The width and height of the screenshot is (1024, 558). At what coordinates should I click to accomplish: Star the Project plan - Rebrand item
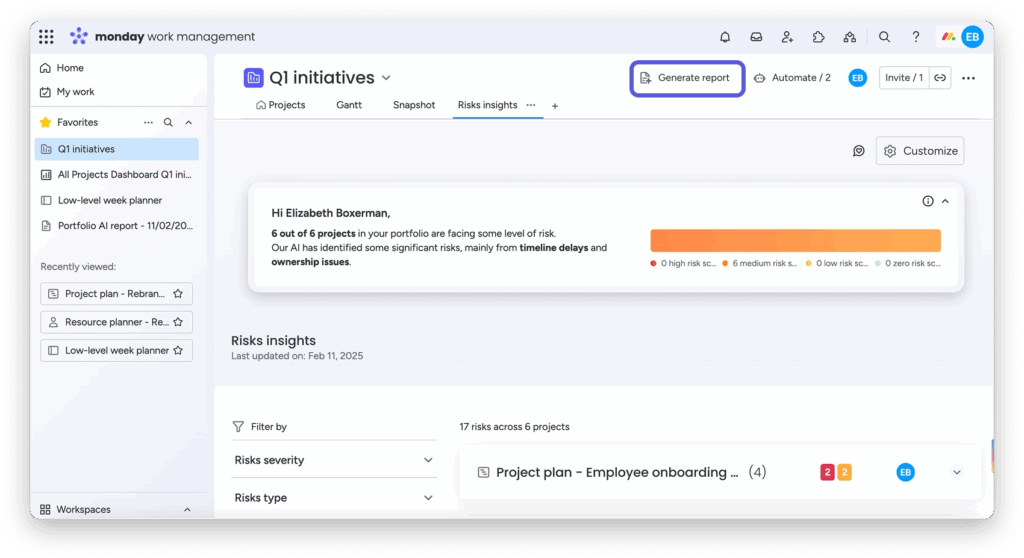(x=178, y=294)
